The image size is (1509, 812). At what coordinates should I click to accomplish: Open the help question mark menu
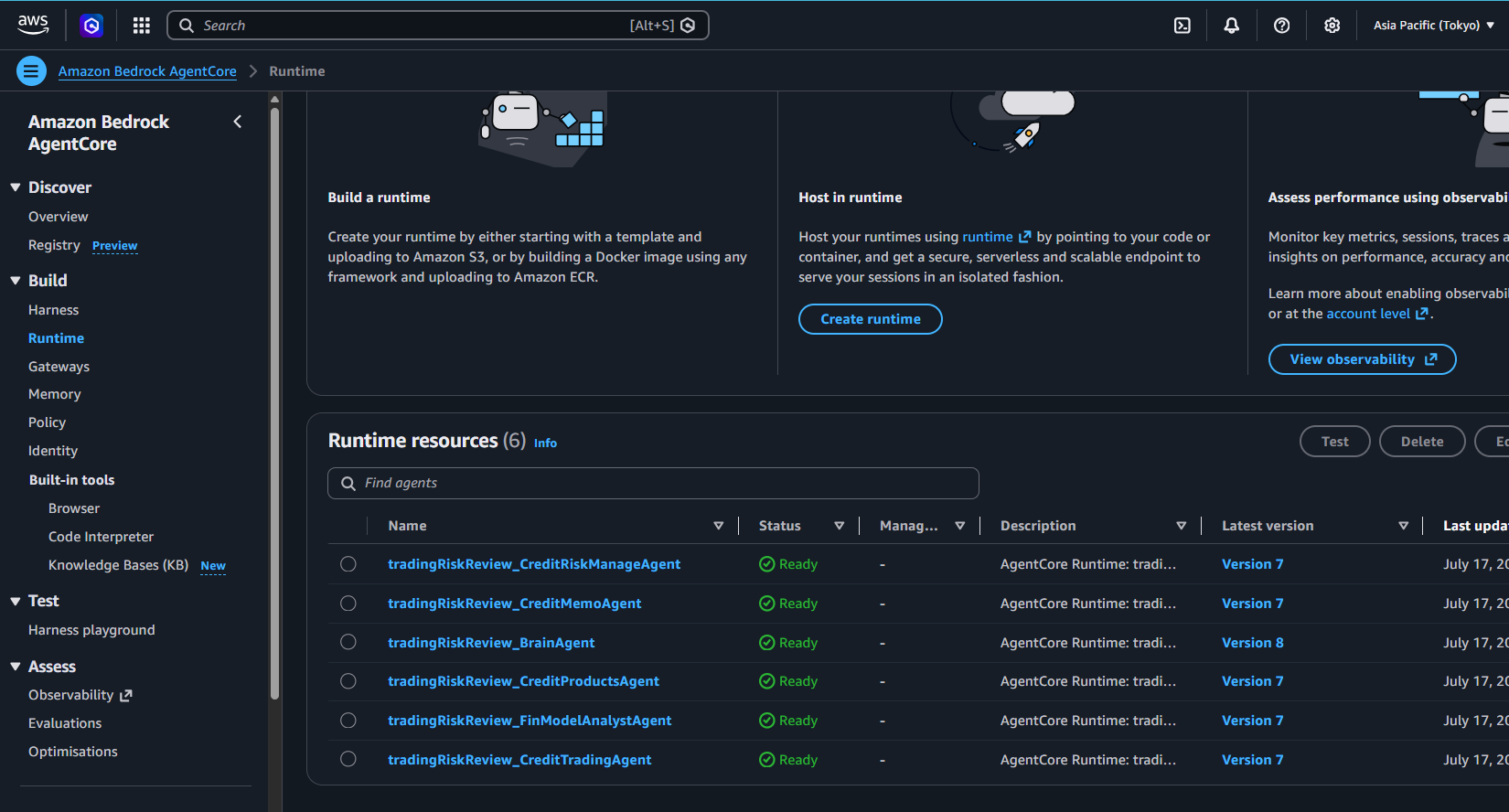tap(1282, 26)
